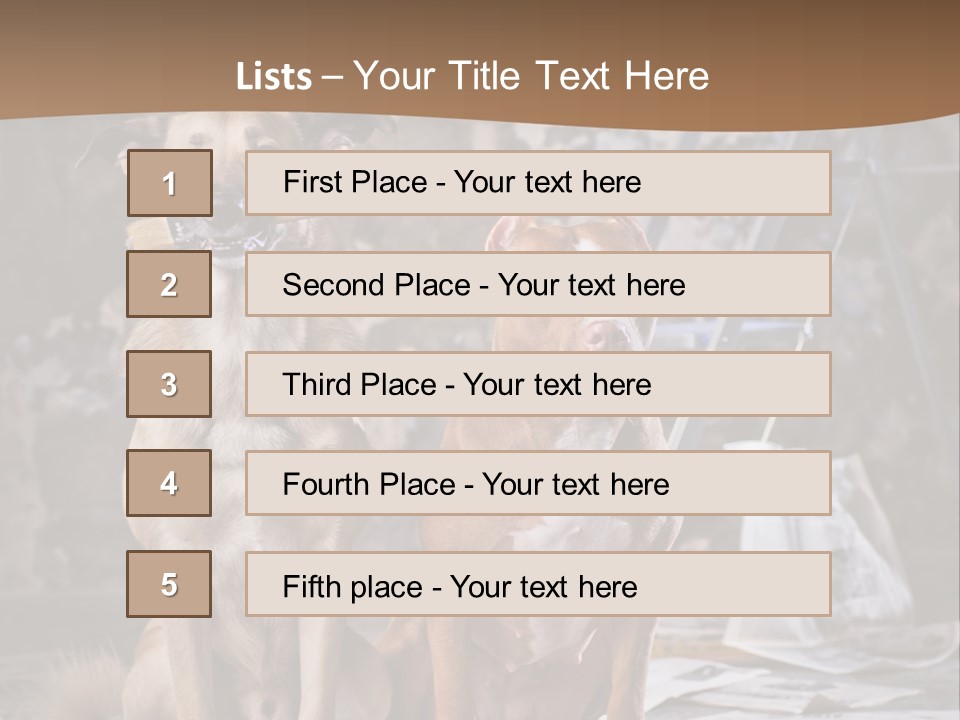This screenshot has width=960, height=720.
Task: Click the First Place text box
Action: (x=538, y=183)
